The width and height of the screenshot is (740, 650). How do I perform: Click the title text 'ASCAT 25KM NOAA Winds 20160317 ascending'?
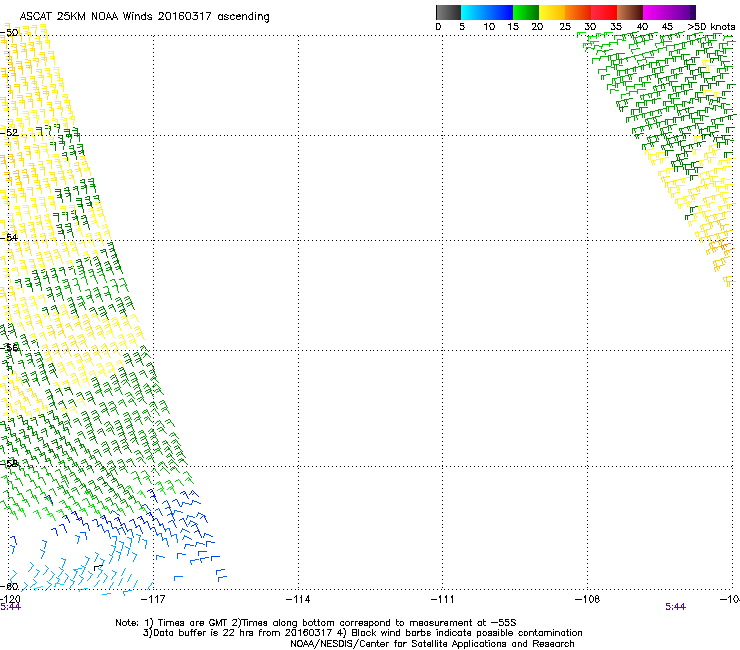tap(144, 17)
